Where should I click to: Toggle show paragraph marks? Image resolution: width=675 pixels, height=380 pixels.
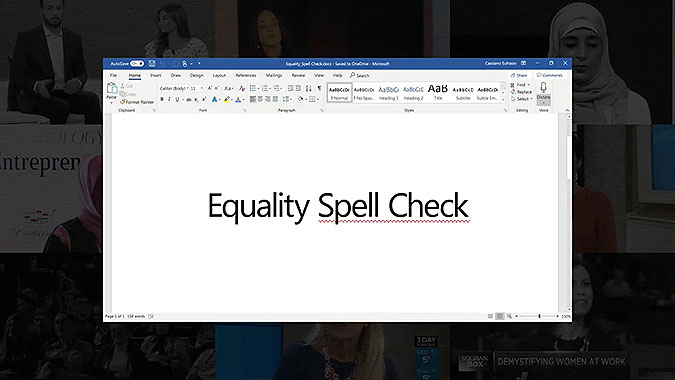coord(319,88)
